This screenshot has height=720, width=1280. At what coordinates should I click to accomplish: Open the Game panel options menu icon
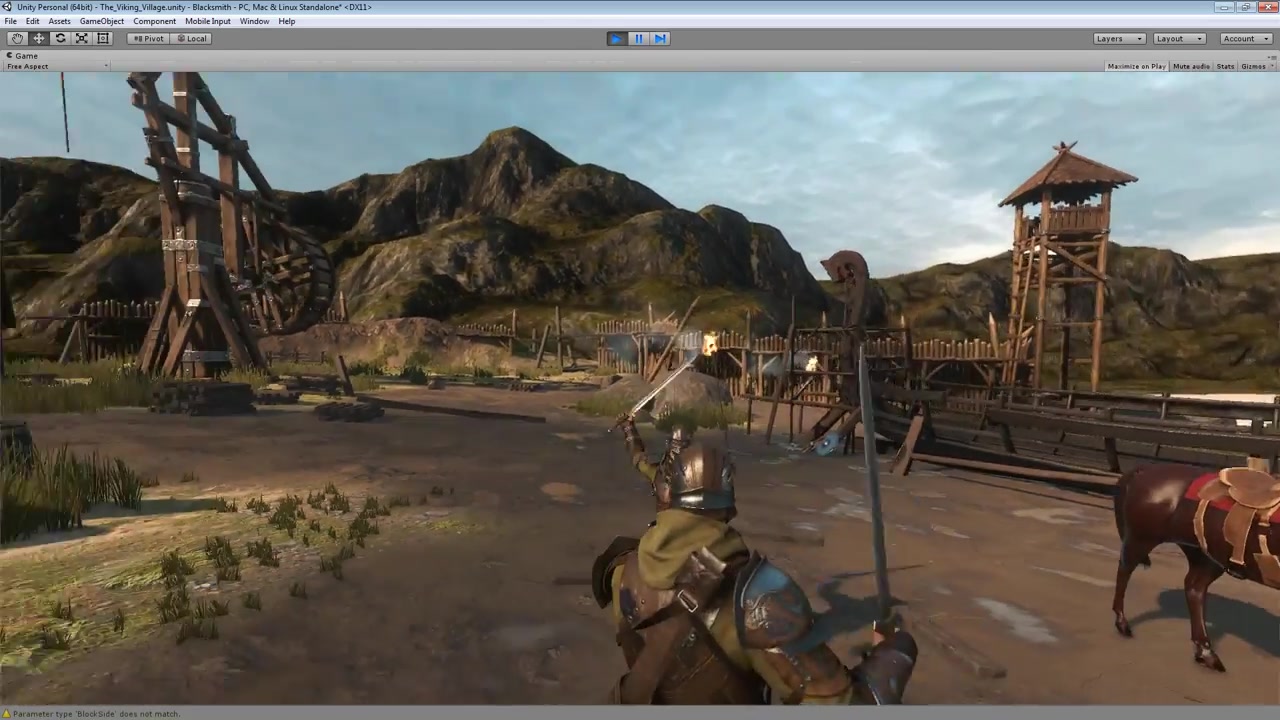tap(1272, 56)
